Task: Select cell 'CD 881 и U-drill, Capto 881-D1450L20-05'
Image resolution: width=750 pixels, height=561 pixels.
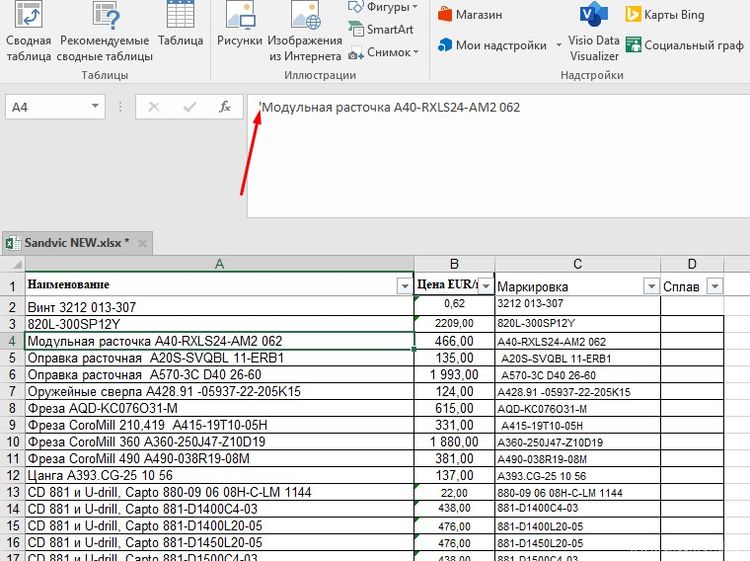Action: point(220,542)
